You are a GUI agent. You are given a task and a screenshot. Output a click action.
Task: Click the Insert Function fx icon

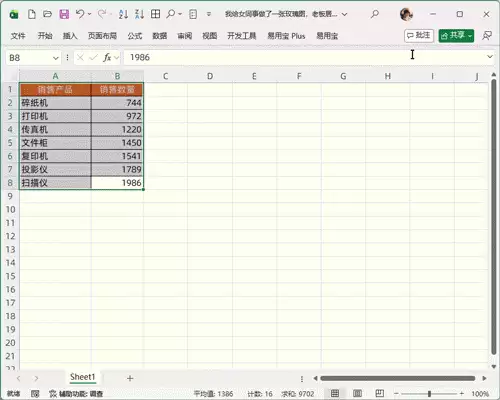pyautogui.click(x=107, y=58)
